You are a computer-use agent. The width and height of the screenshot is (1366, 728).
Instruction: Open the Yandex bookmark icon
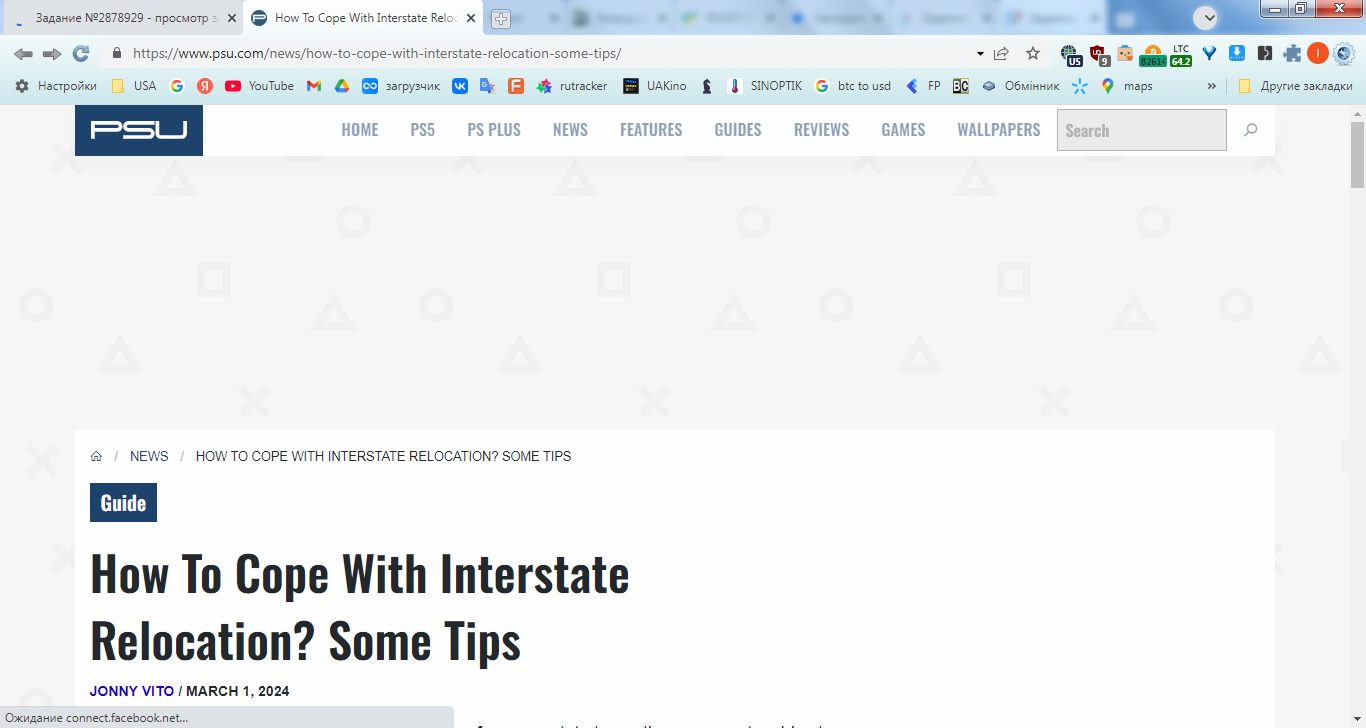coord(205,86)
